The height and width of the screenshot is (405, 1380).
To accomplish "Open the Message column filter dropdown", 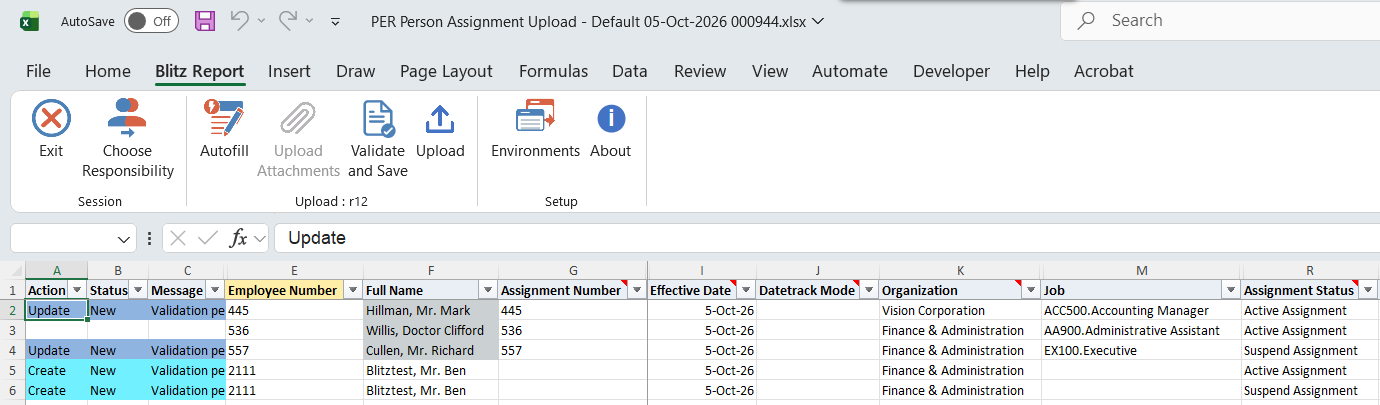I will [216, 290].
